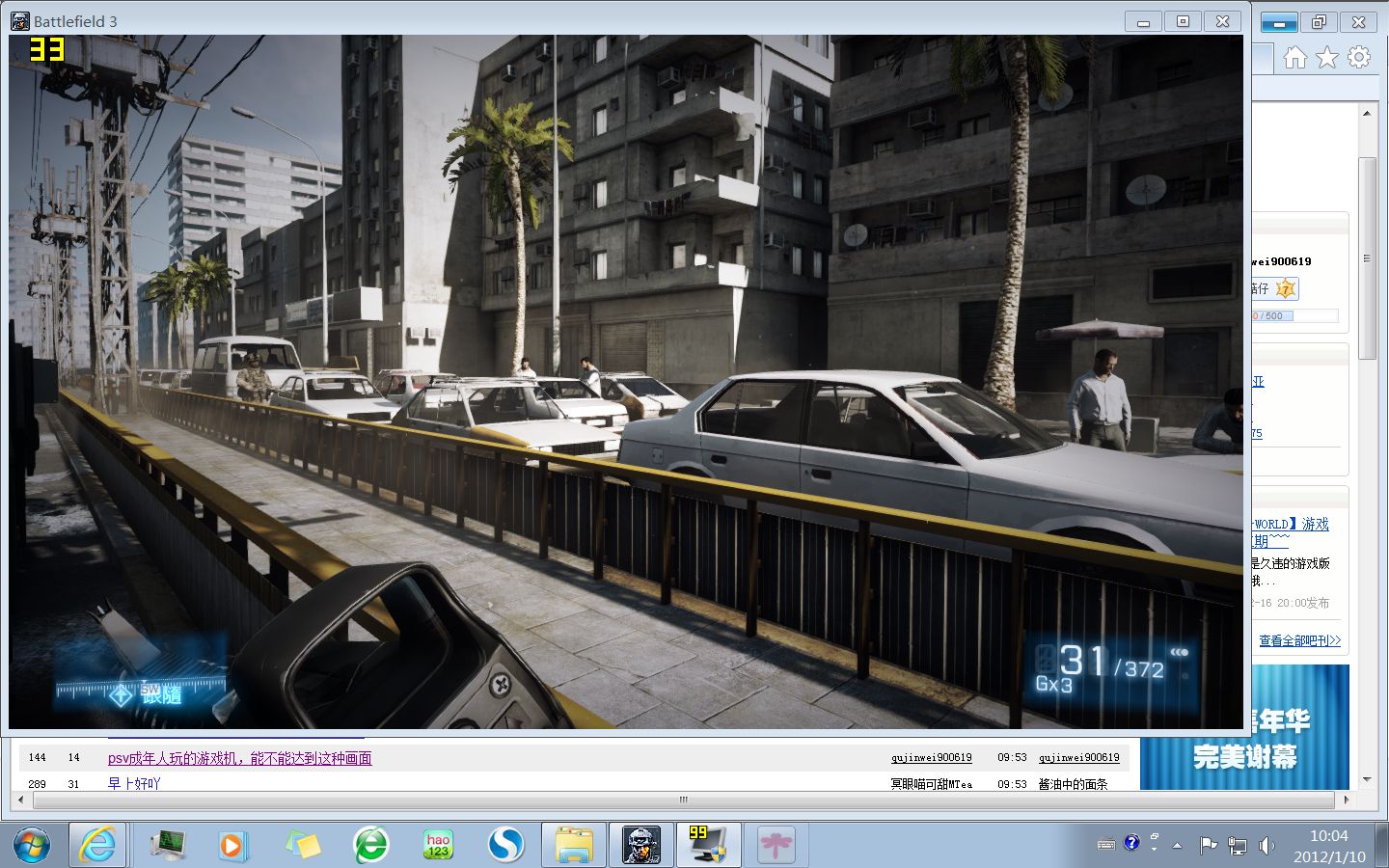Viewport: 1389px width, 868px height.
Task: Click the vertical scrollbar down arrow
Action: point(1367,779)
